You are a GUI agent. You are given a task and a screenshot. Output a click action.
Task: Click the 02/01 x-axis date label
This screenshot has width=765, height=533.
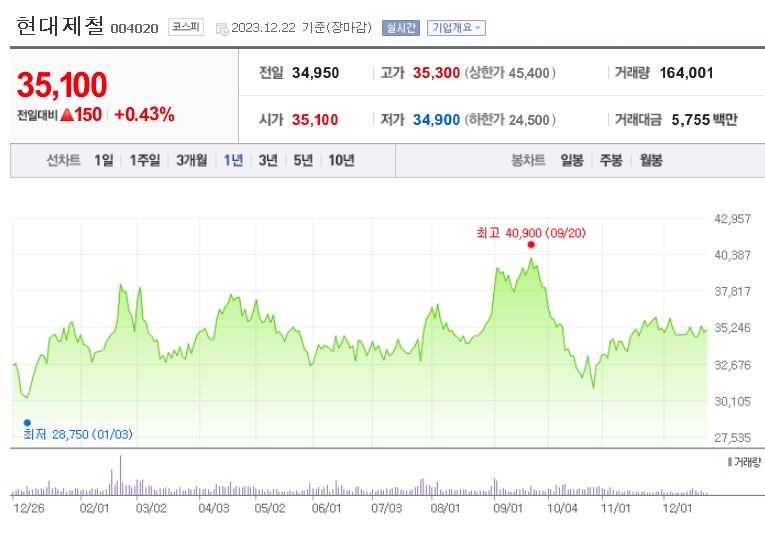[x=94, y=508]
